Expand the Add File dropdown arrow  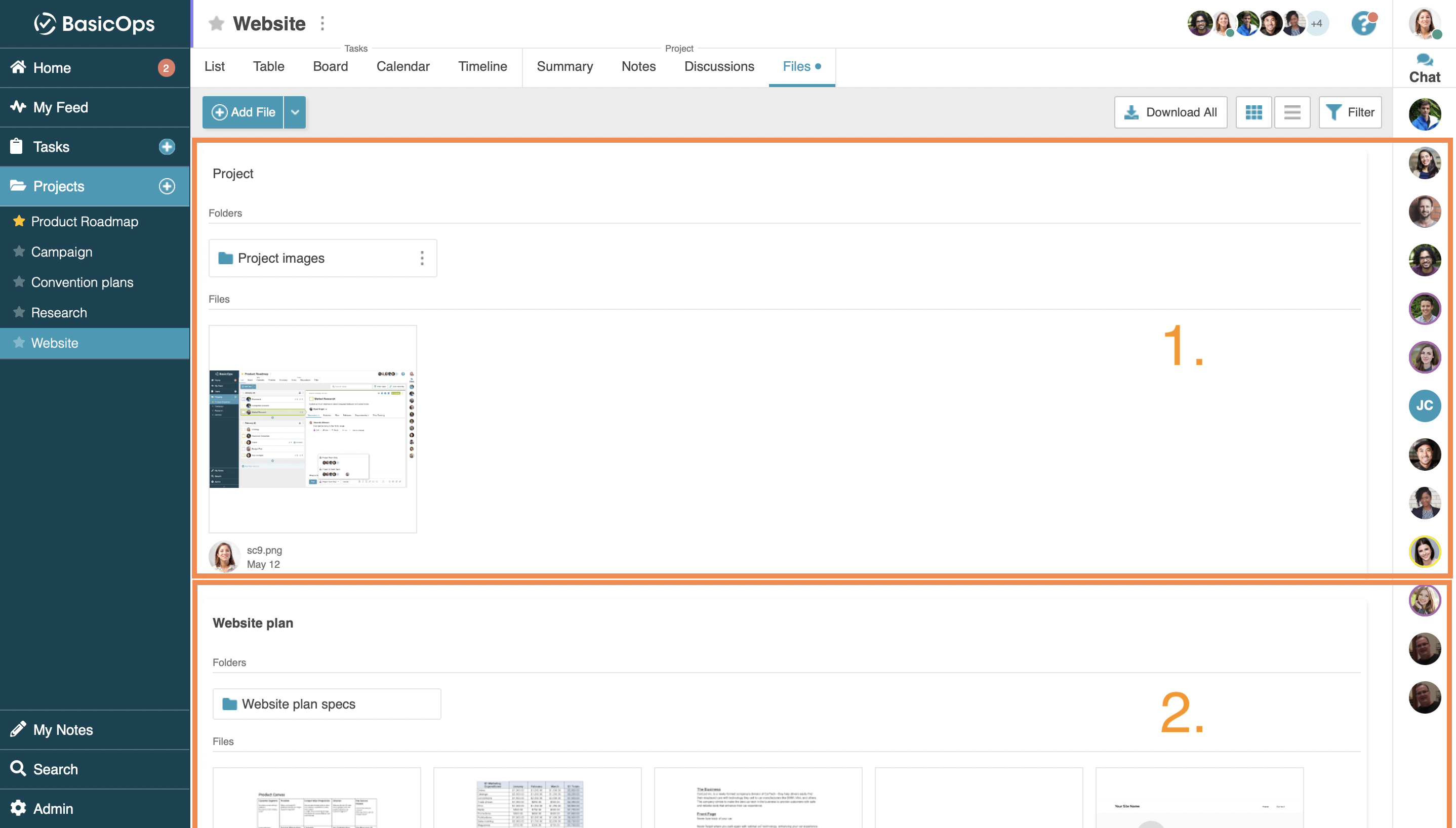tap(295, 112)
